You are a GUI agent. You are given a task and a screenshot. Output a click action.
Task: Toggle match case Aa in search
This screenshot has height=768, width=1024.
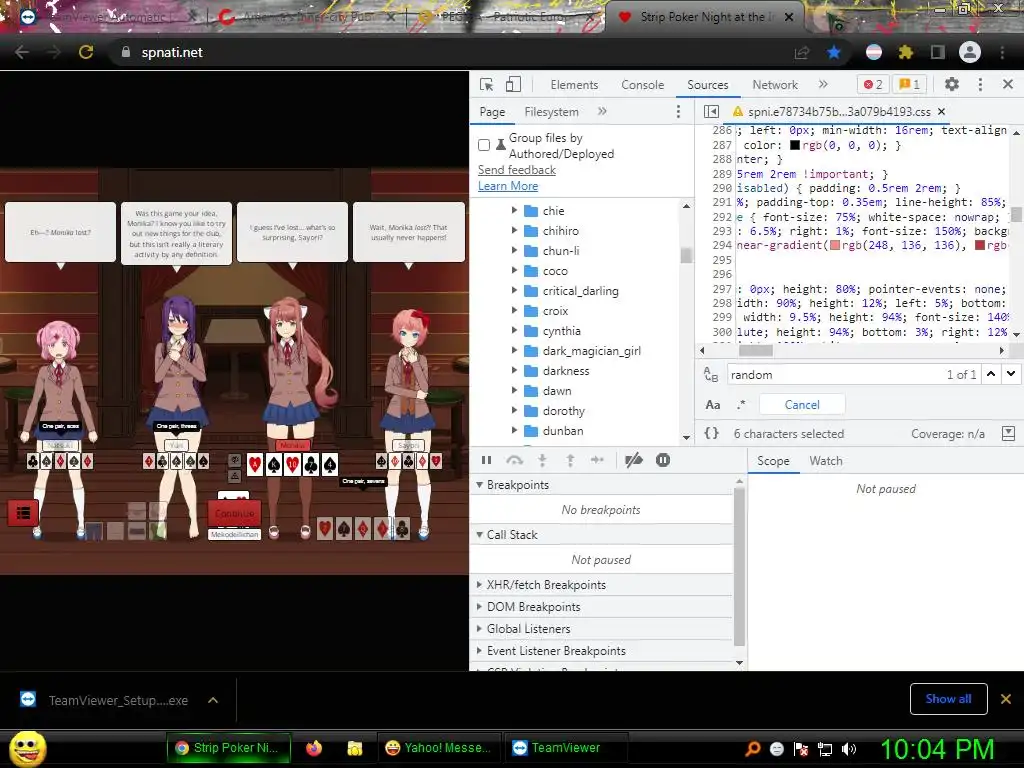click(x=712, y=405)
